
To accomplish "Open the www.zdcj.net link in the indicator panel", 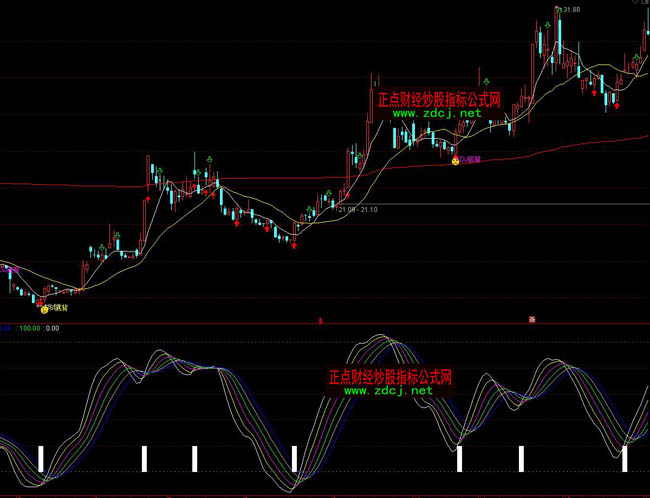I will tap(390, 391).
